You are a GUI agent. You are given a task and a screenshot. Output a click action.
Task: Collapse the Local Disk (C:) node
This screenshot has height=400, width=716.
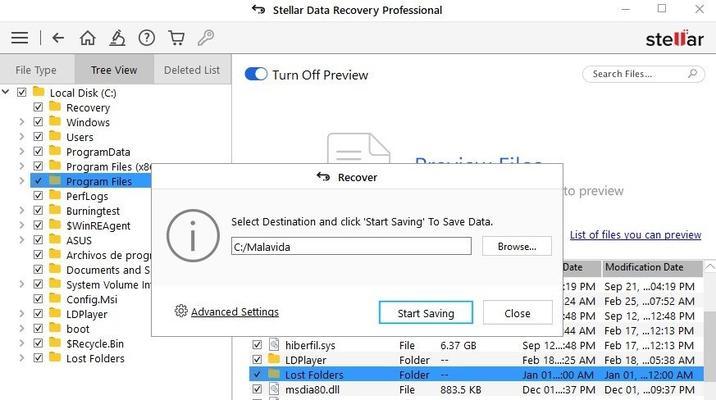[x=5, y=92]
